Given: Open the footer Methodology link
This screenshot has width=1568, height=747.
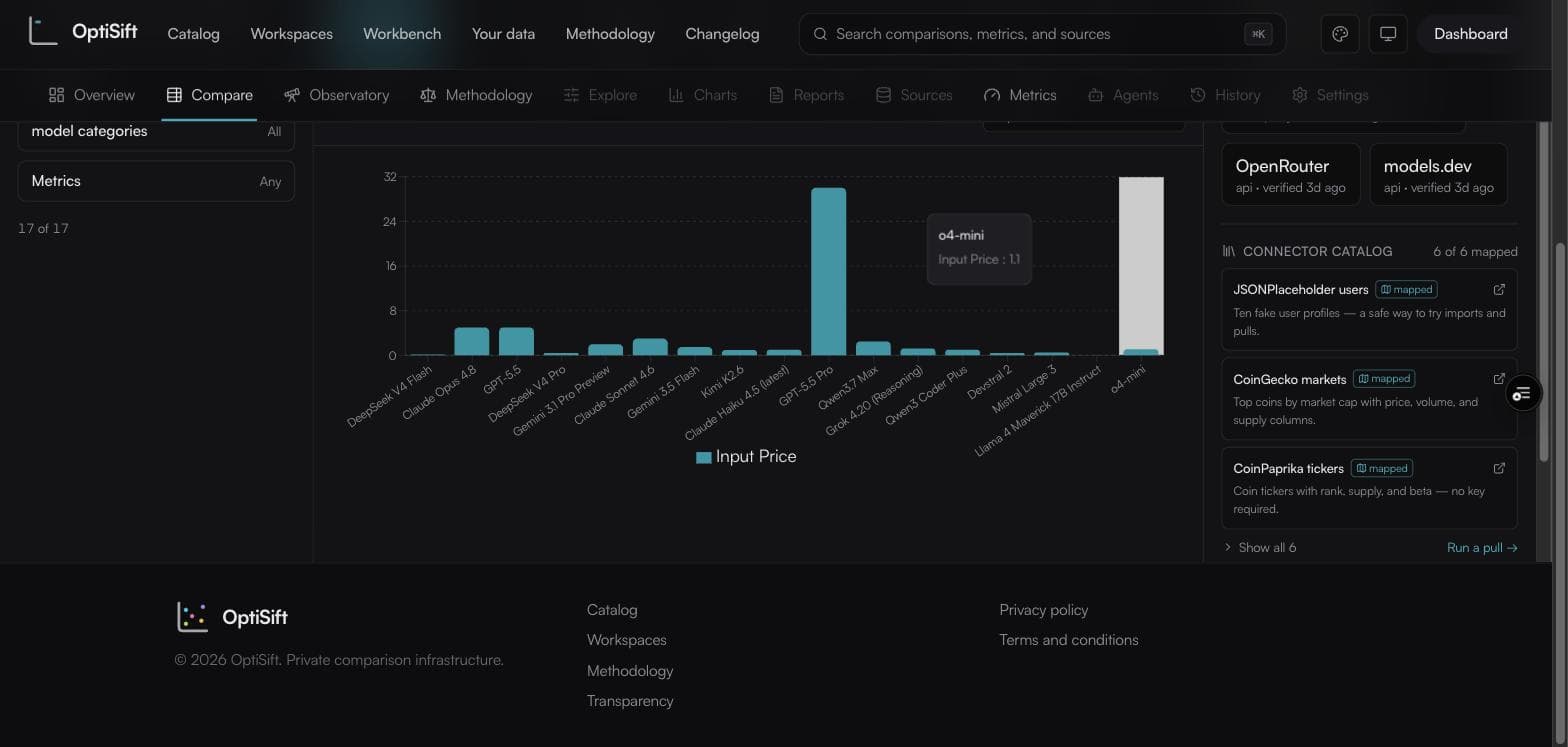Looking at the screenshot, I should click(x=630, y=671).
